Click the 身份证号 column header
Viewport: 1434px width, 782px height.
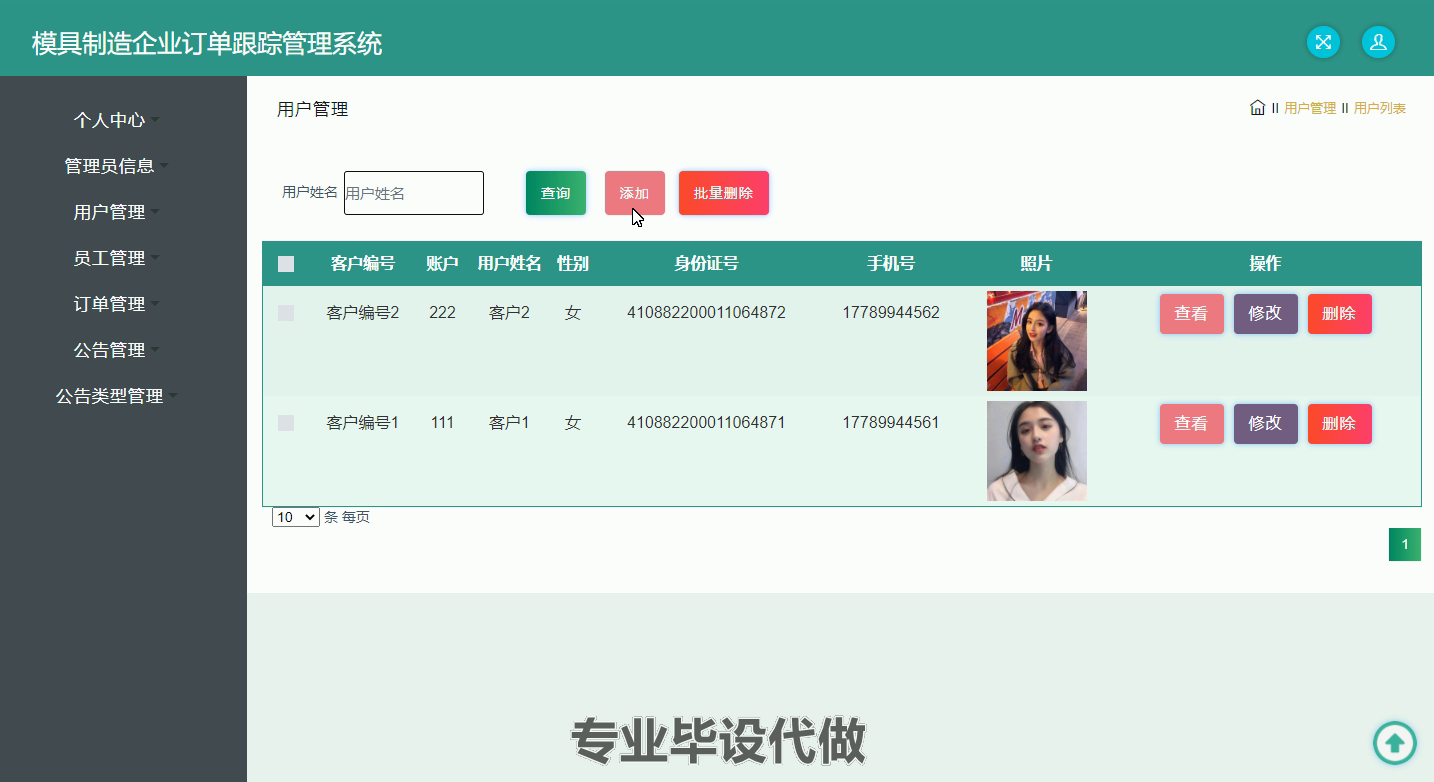pyautogui.click(x=706, y=264)
